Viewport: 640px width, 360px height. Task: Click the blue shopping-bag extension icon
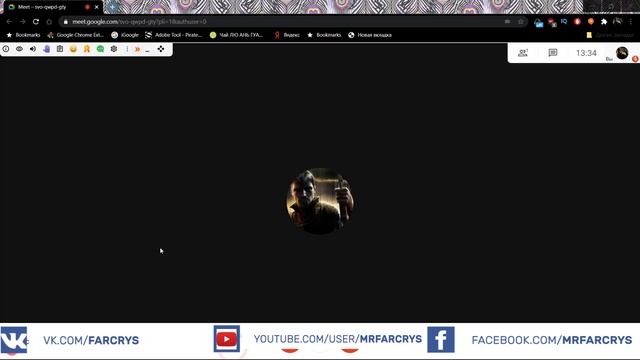[539, 23]
